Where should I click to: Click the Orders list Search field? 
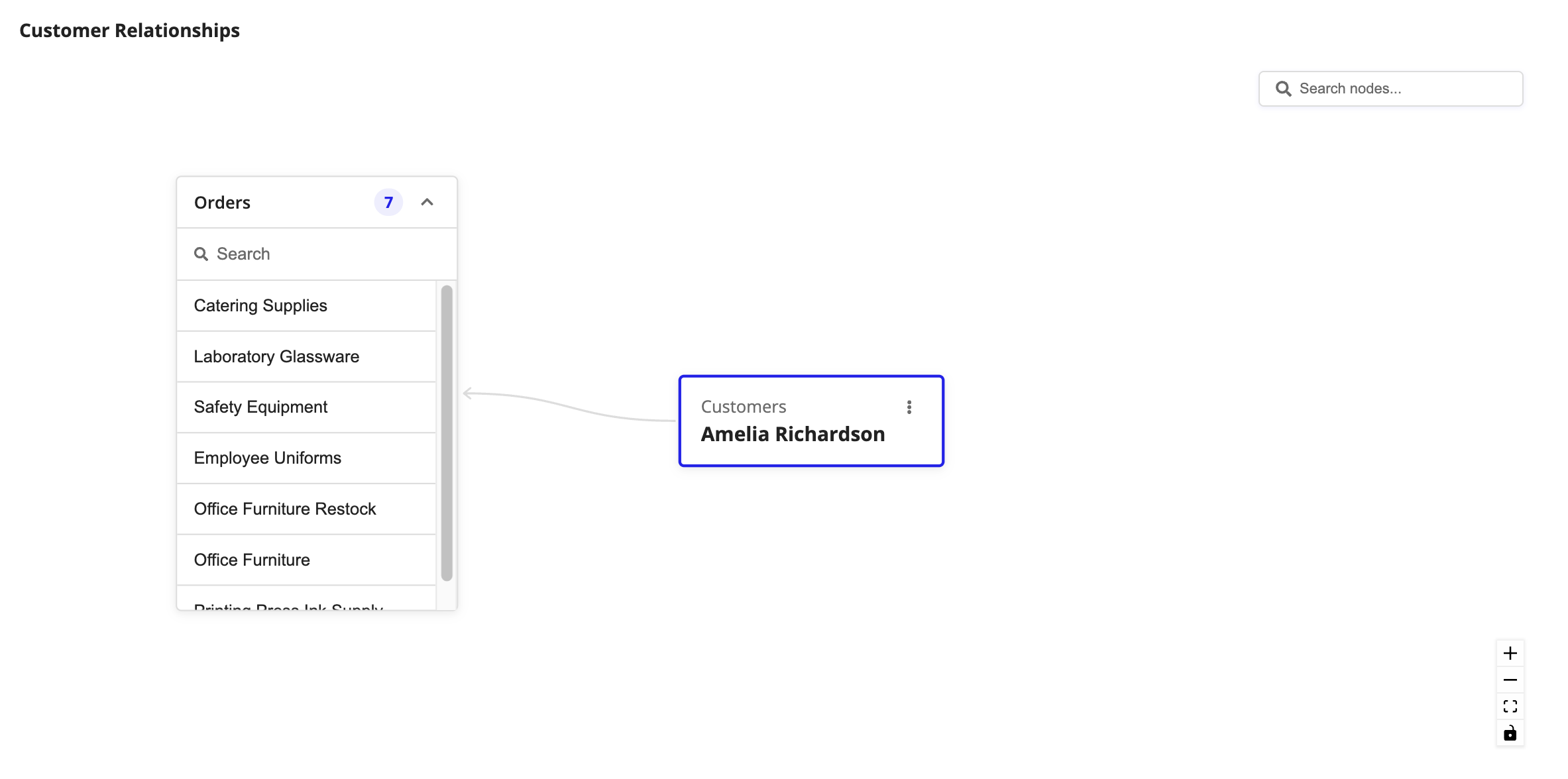point(317,254)
